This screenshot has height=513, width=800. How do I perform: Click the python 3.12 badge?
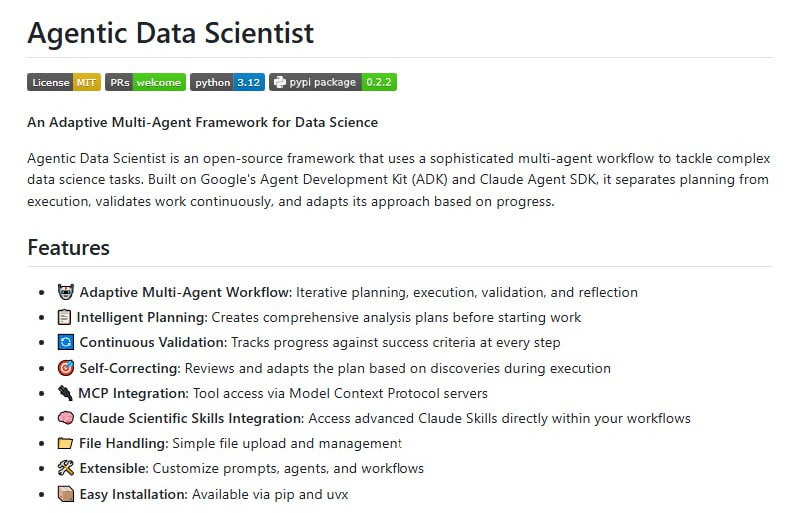pos(227,82)
